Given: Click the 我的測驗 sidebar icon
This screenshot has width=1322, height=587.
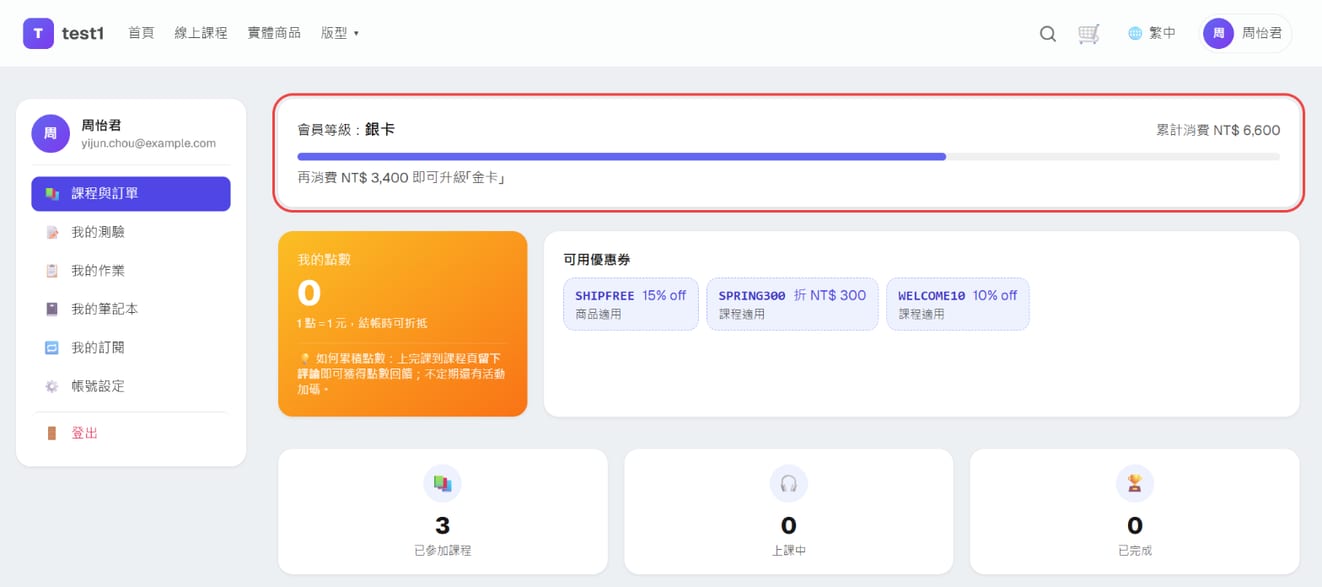Looking at the screenshot, I should click(x=52, y=232).
